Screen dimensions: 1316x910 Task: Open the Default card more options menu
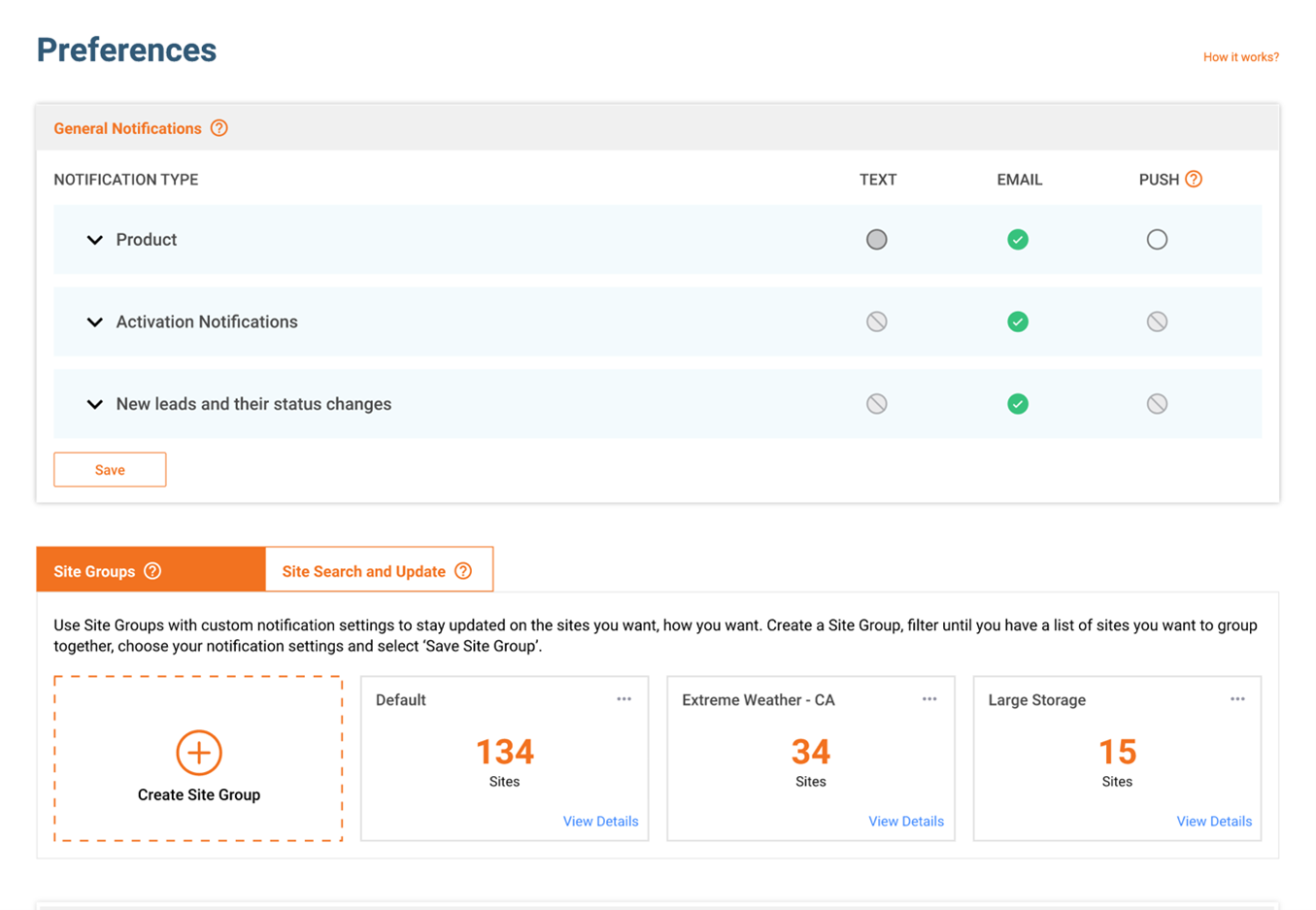click(624, 699)
